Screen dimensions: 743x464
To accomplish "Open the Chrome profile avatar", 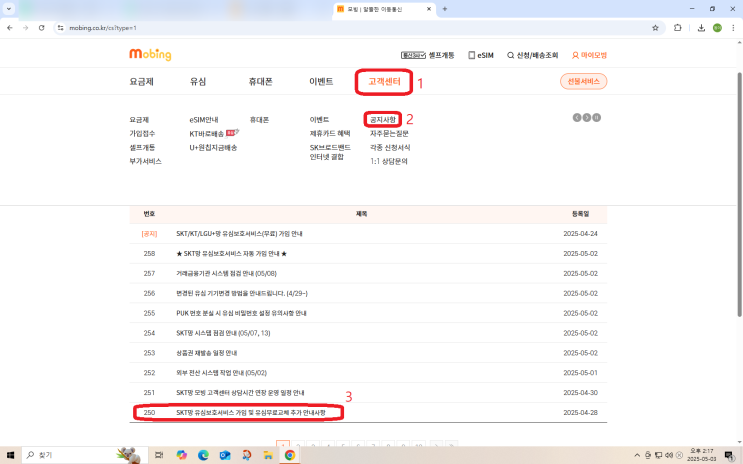I will 717,28.
